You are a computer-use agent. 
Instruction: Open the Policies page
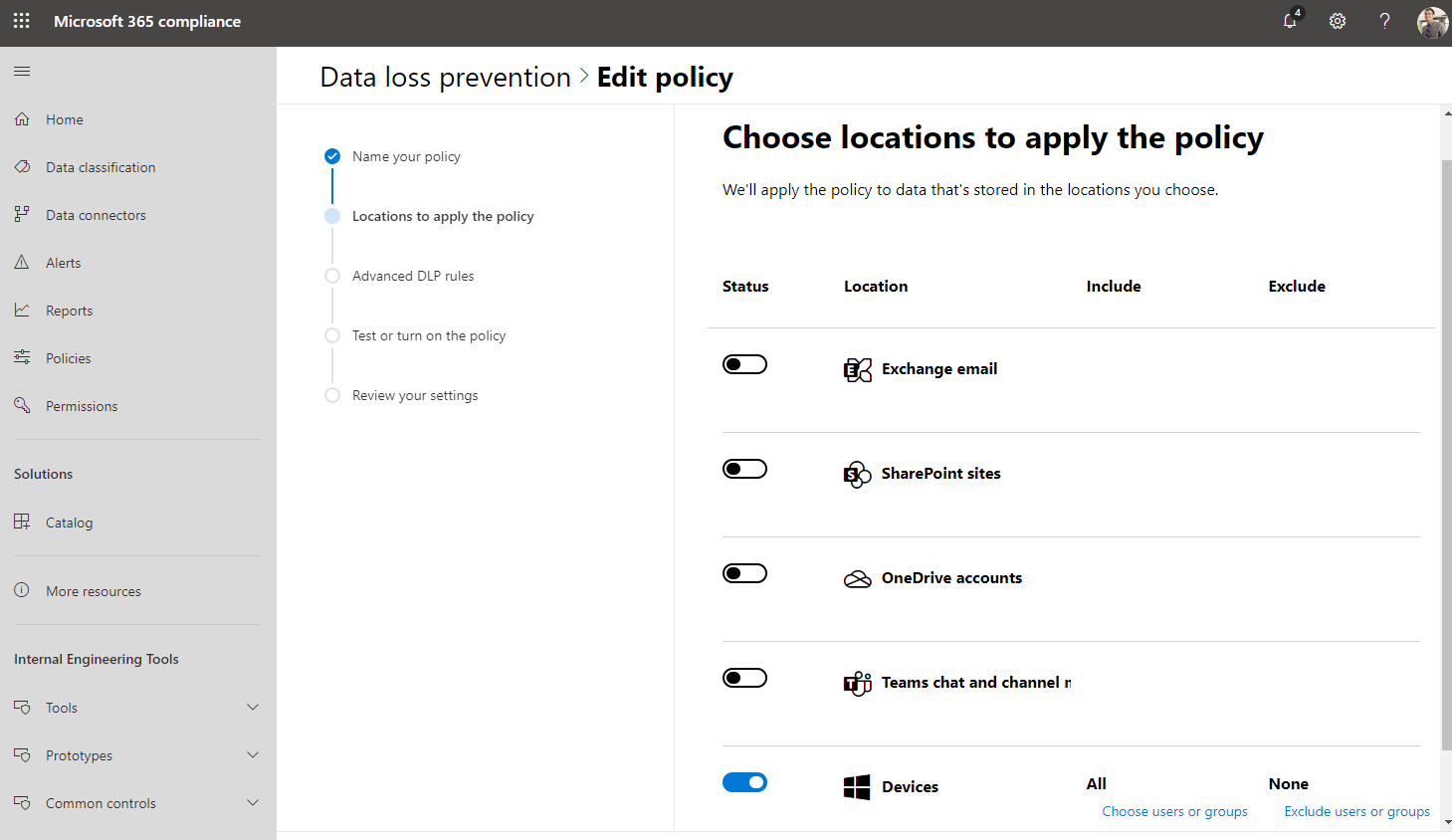pos(66,357)
